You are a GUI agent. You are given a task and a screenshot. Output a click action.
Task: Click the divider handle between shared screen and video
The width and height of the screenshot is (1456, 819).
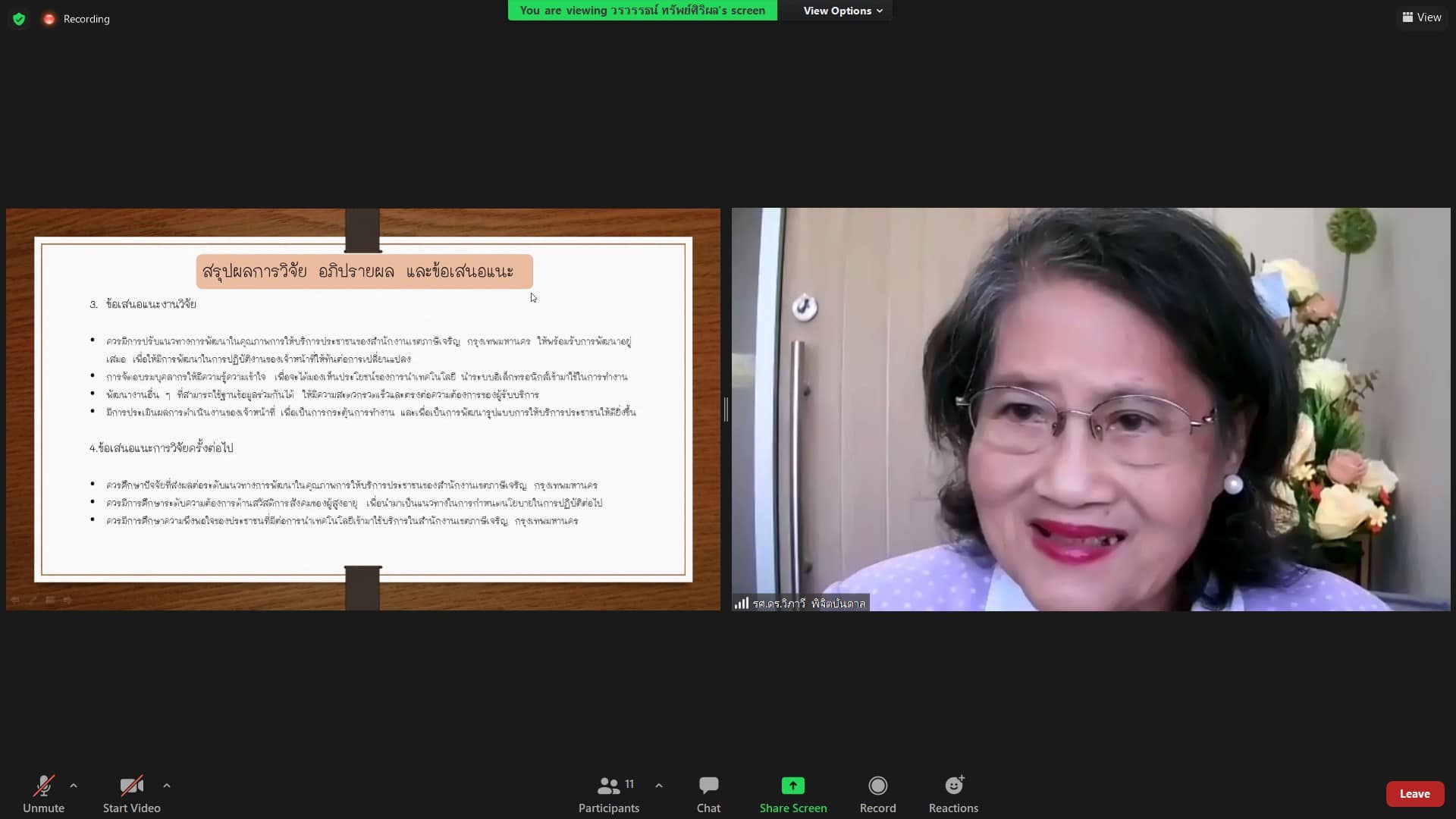click(726, 409)
